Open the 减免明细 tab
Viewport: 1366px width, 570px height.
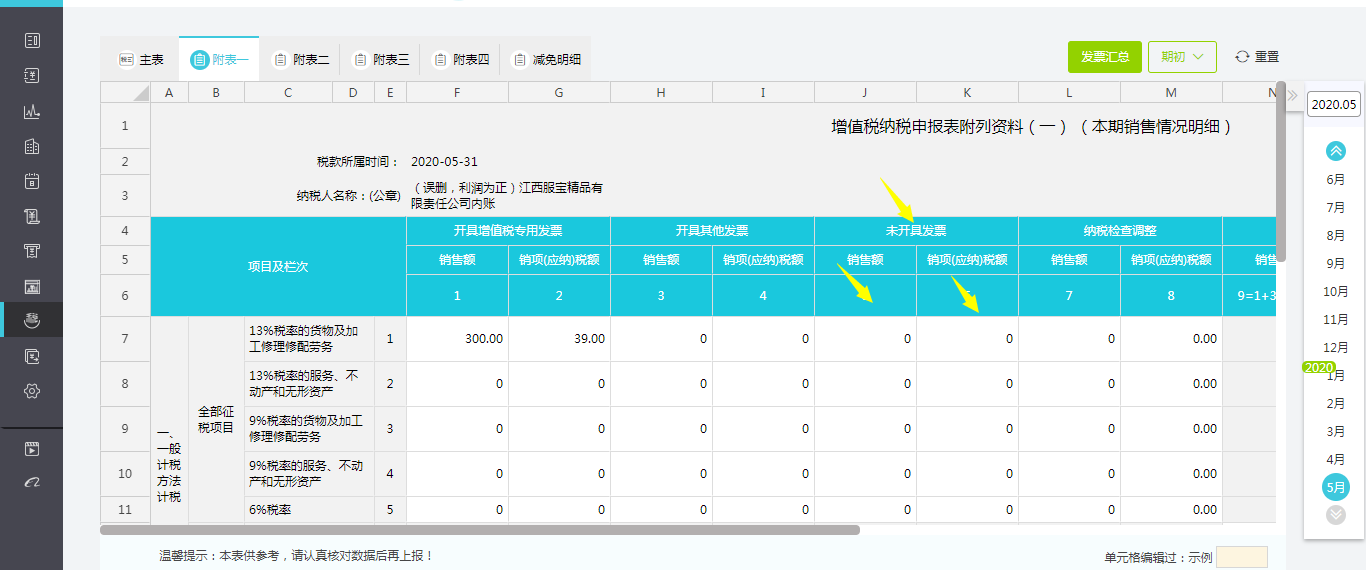(546, 60)
